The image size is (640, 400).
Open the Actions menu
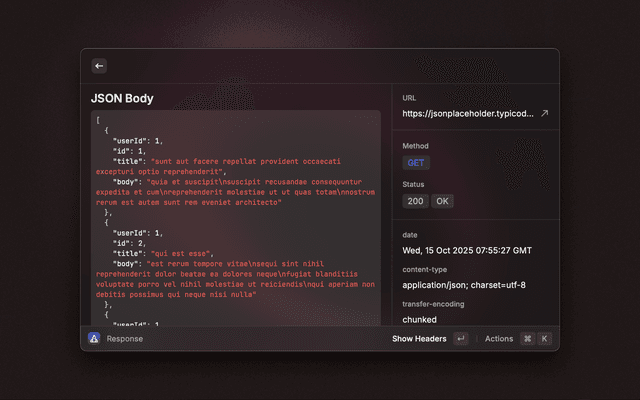[498, 339]
